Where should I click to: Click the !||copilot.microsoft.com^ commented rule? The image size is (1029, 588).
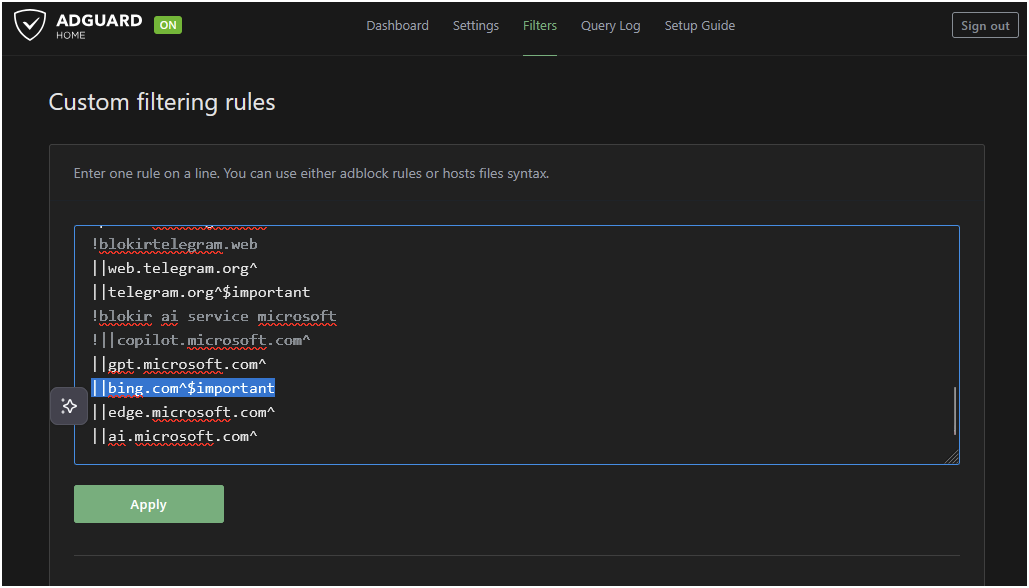click(x=201, y=340)
